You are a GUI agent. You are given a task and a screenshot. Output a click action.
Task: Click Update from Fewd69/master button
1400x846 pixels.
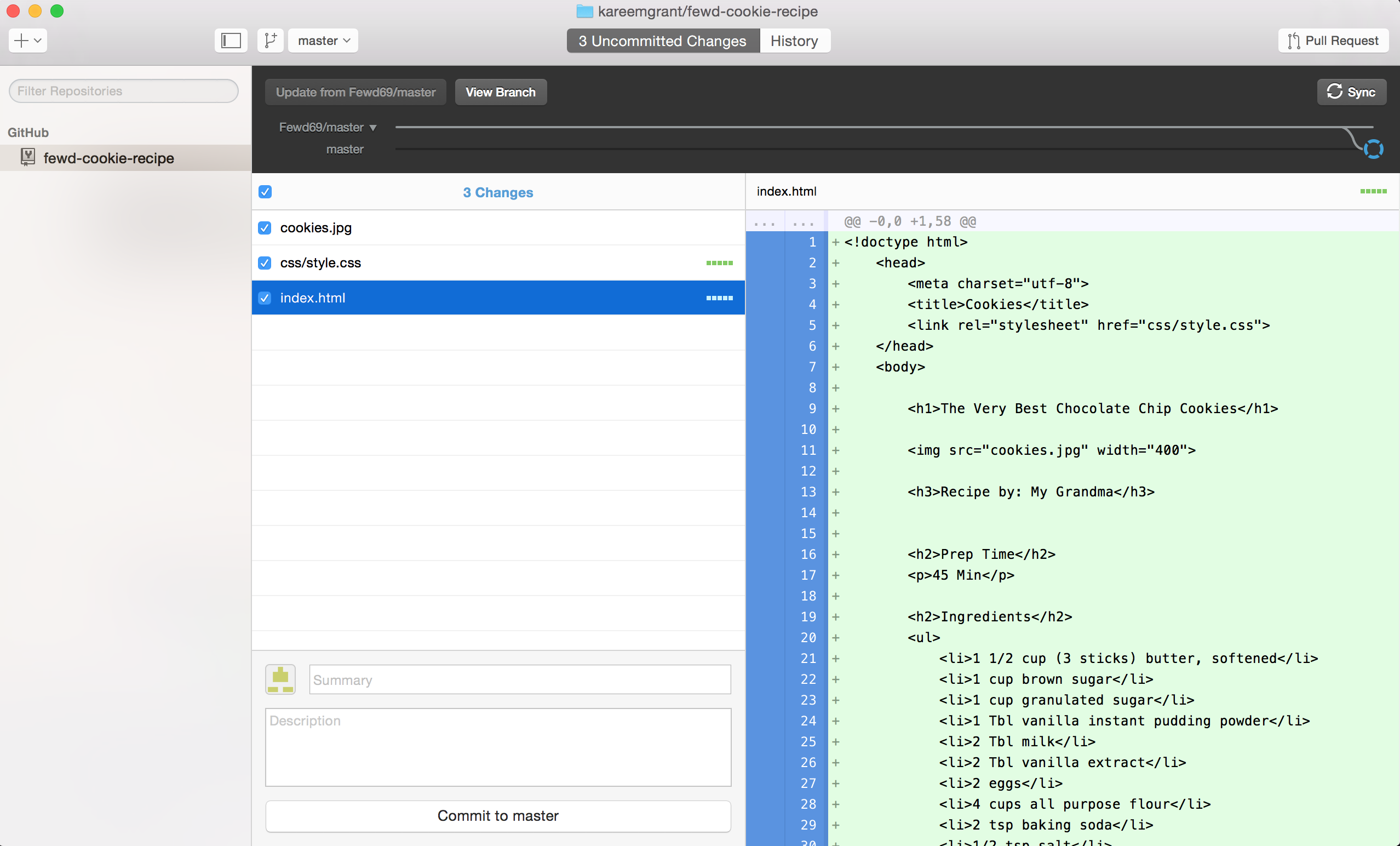click(x=355, y=92)
